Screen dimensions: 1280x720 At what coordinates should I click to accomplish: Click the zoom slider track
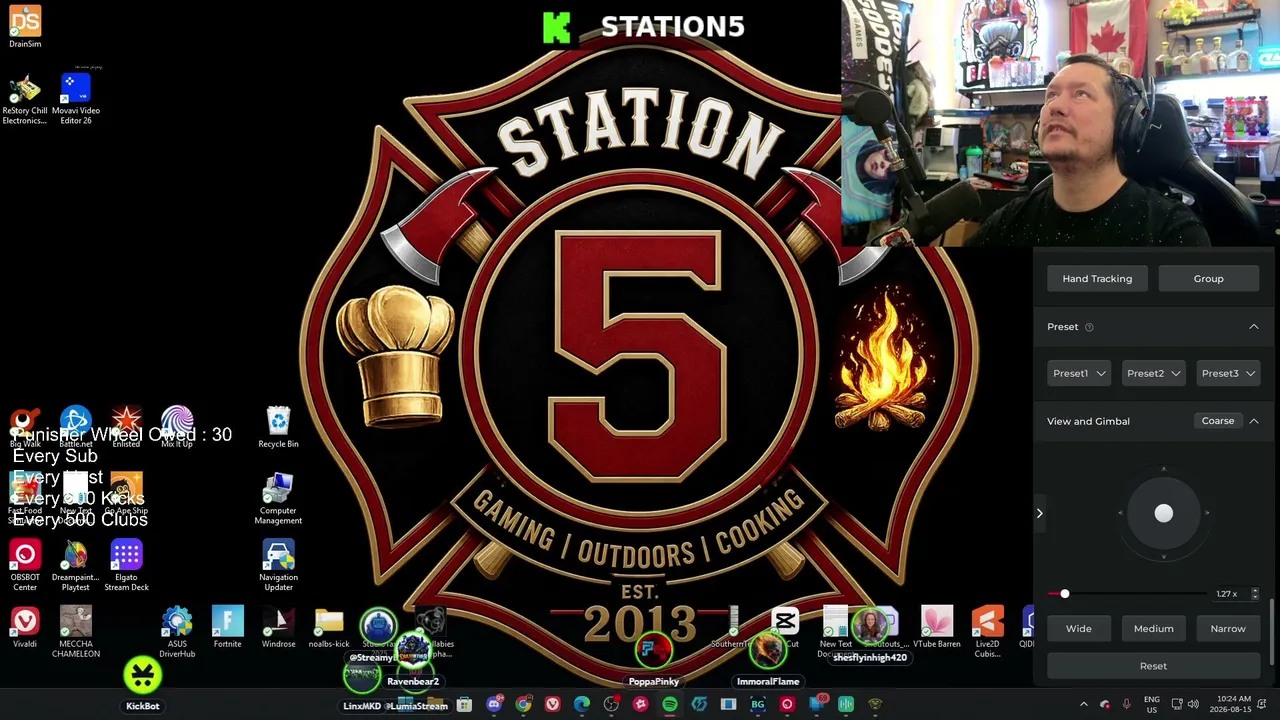point(1127,594)
